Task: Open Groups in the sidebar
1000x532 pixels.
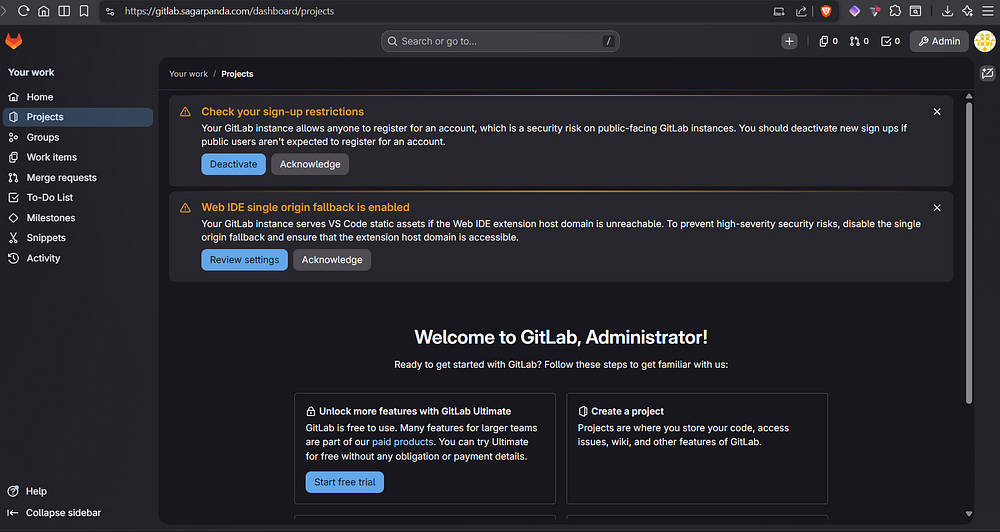Action: (43, 137)
